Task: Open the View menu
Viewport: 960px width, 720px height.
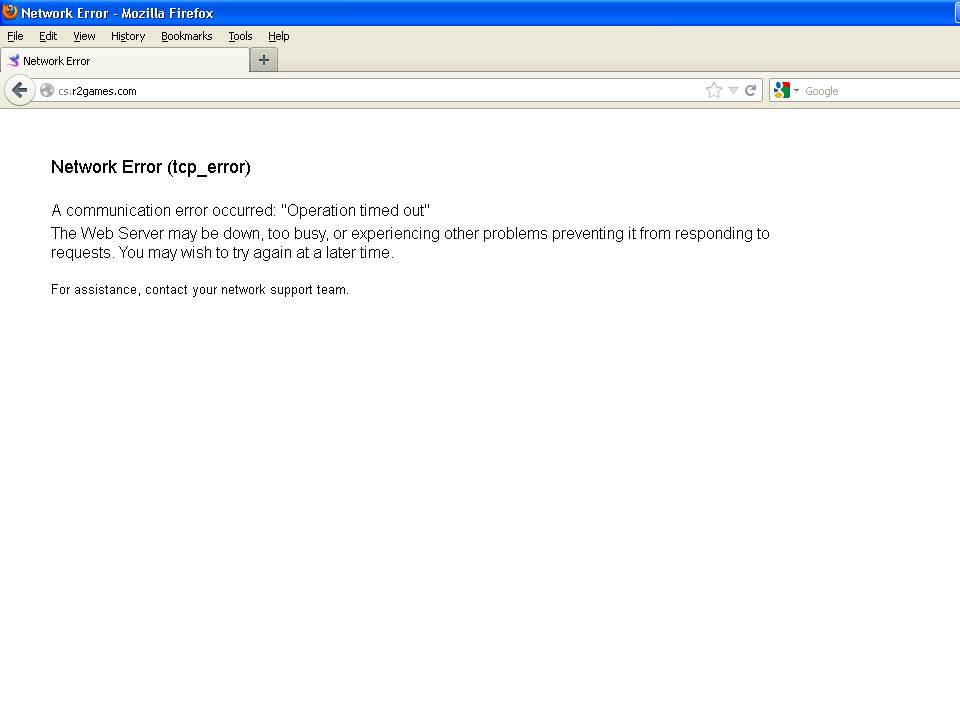Action: coord(84,36)
